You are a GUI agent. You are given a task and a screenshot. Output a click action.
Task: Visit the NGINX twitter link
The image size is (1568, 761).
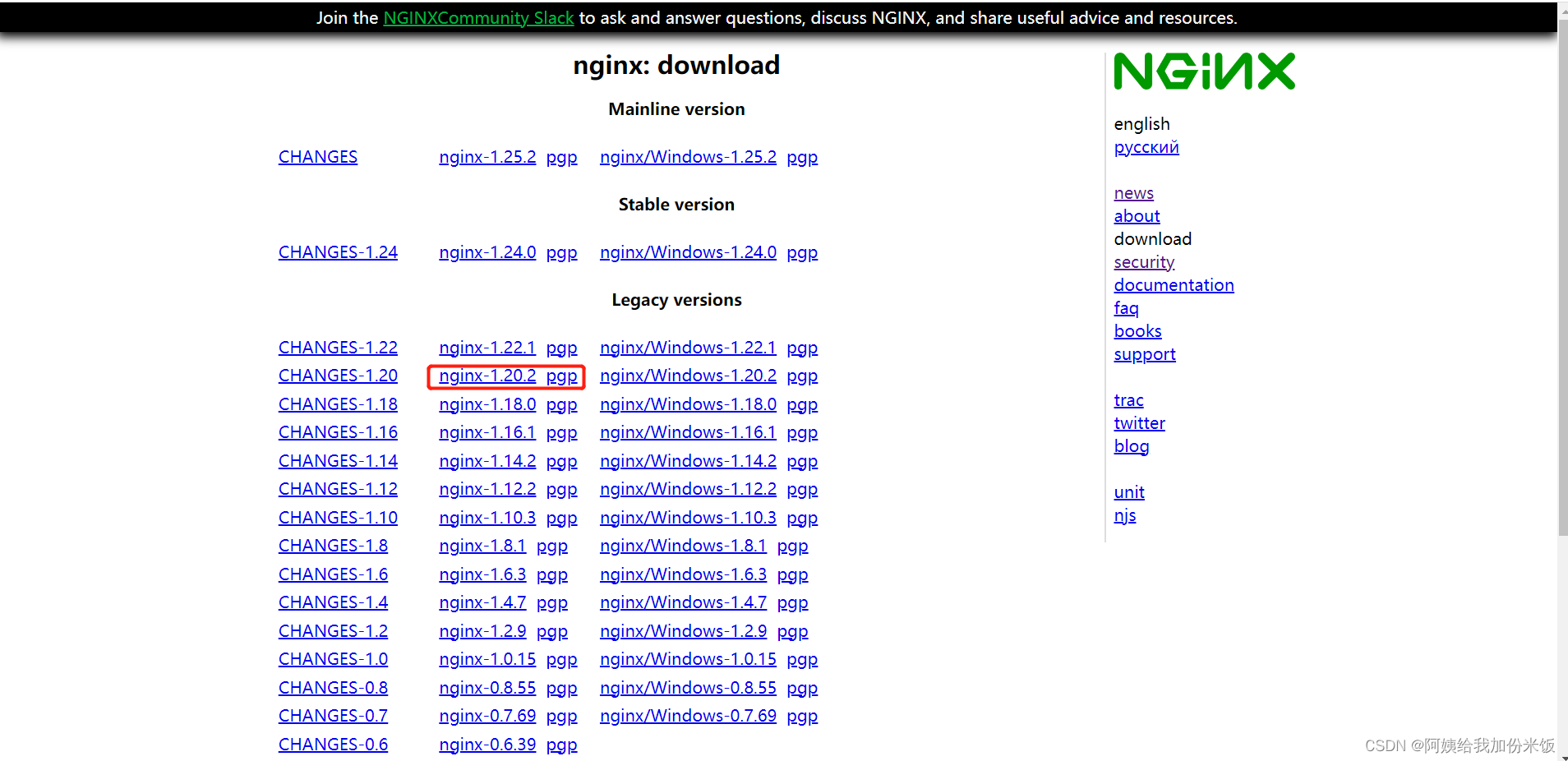pos(1139,422)
